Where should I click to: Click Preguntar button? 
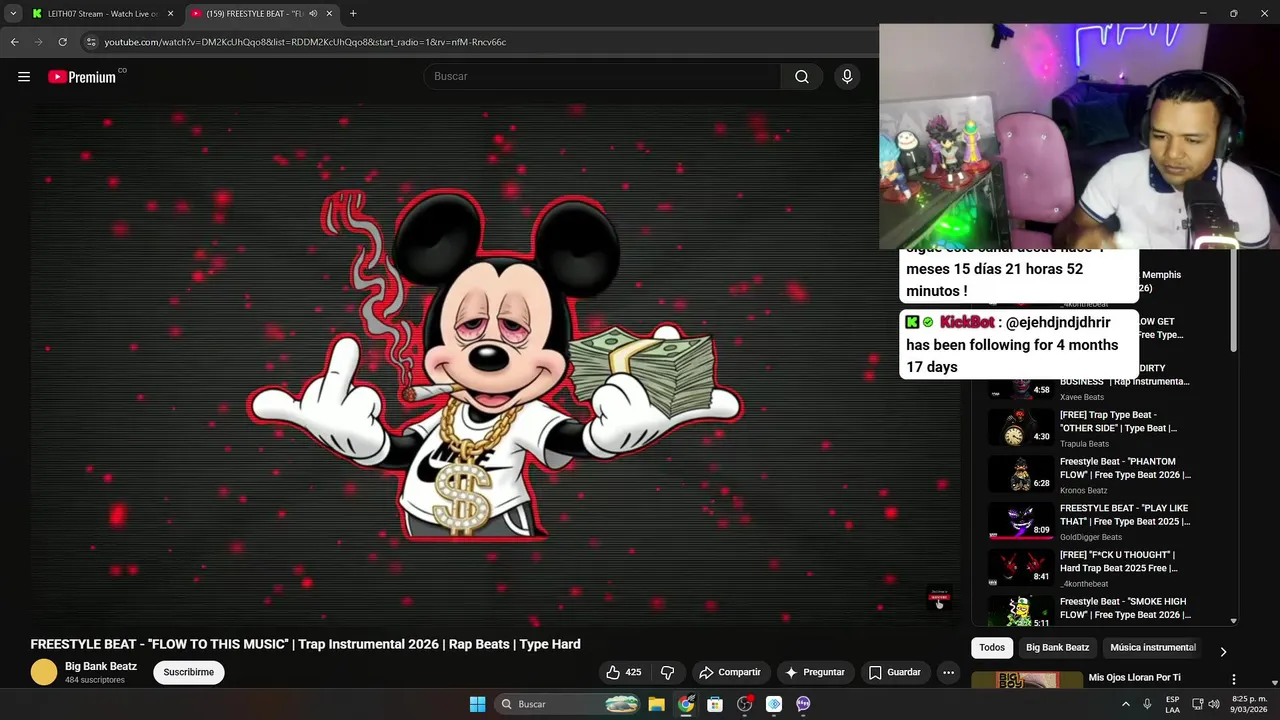coord(815,672)
